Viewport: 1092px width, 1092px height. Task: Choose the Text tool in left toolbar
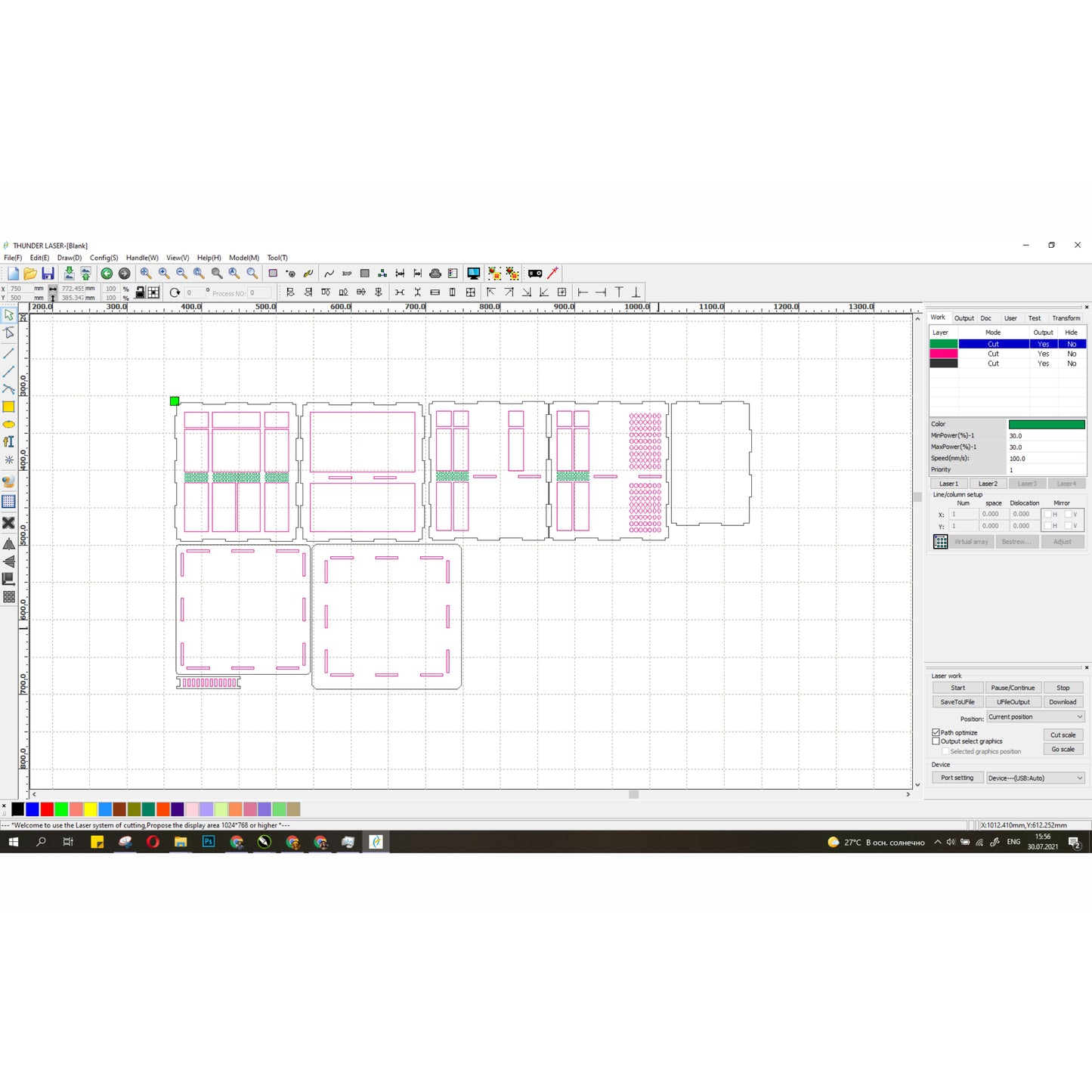click(9, 442)
